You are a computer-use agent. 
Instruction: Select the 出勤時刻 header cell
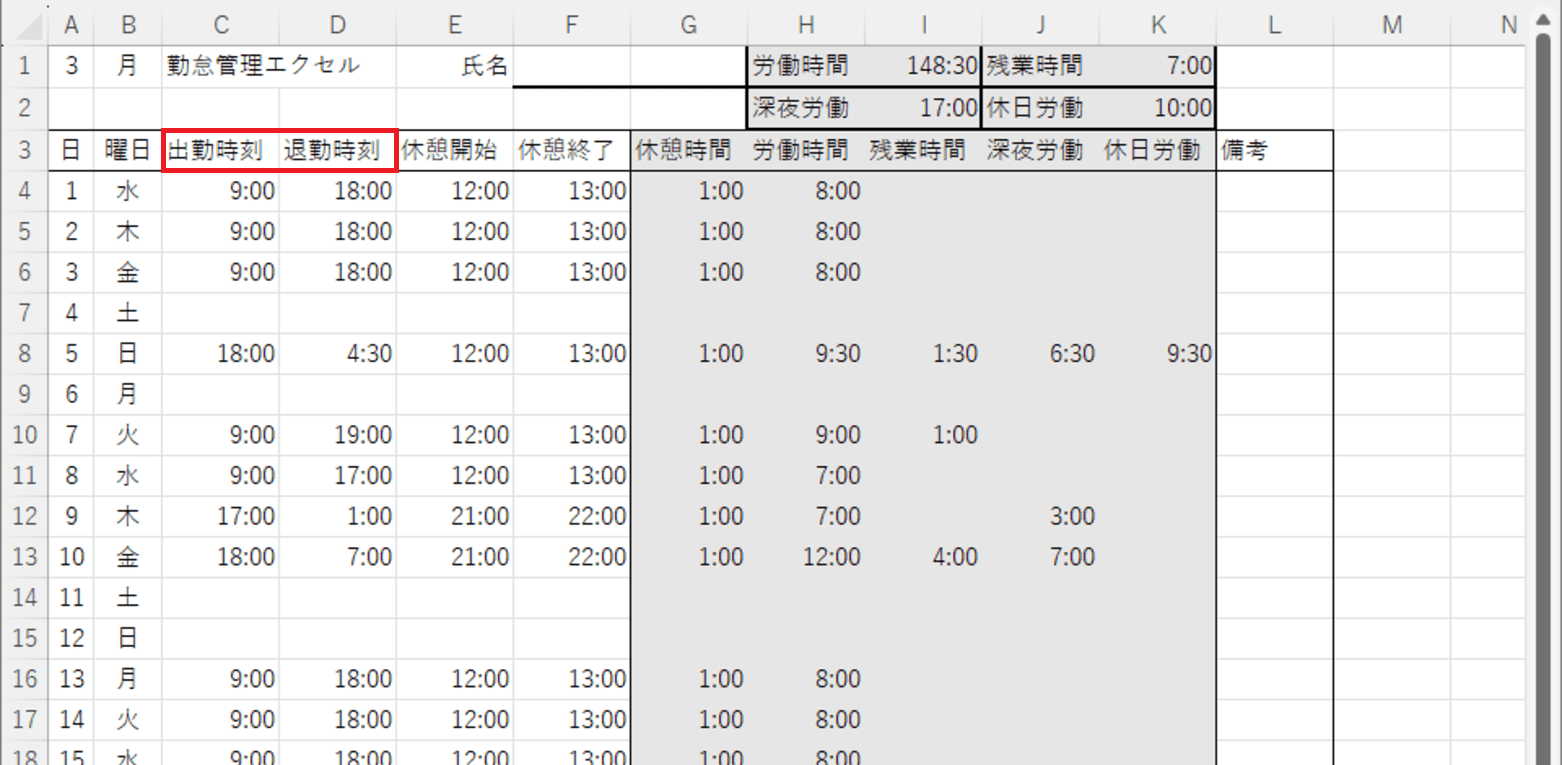coord(220,150)
